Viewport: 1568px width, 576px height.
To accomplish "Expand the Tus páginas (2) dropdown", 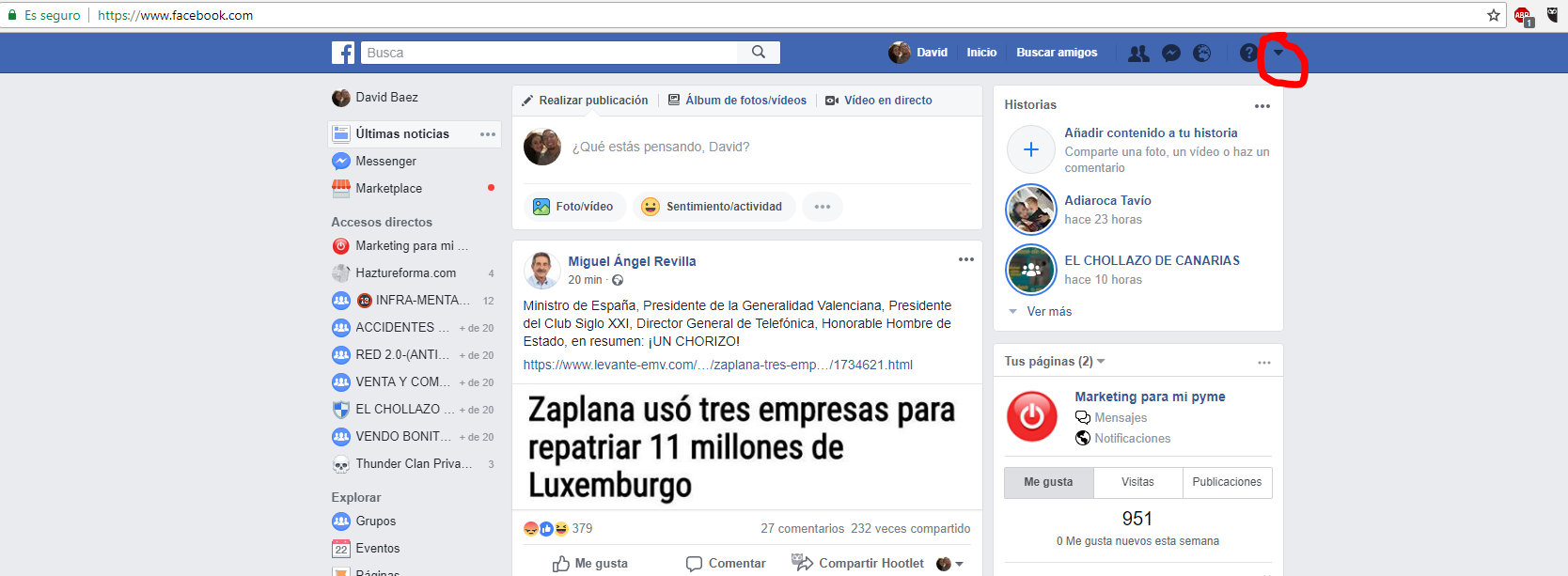I will coord(1101,362).
